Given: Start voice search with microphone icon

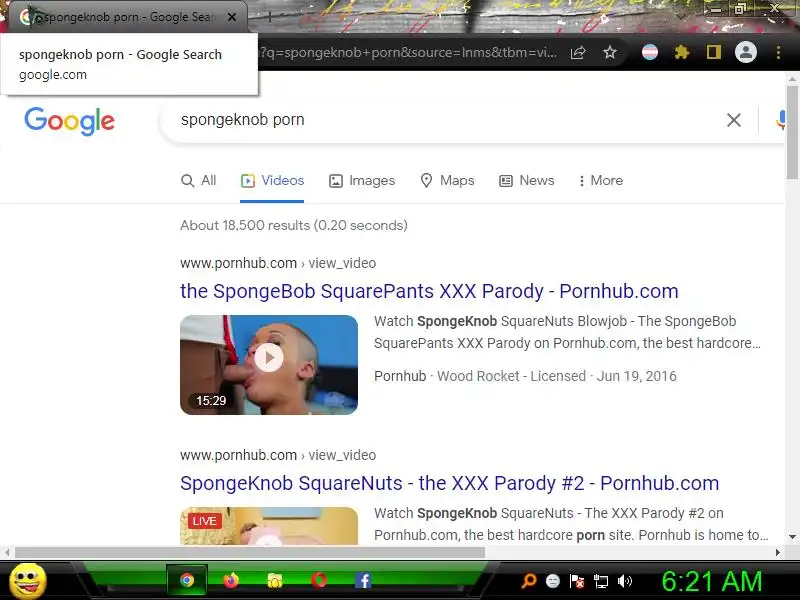Looking at the screenshot, I should [x=781, y=120].
